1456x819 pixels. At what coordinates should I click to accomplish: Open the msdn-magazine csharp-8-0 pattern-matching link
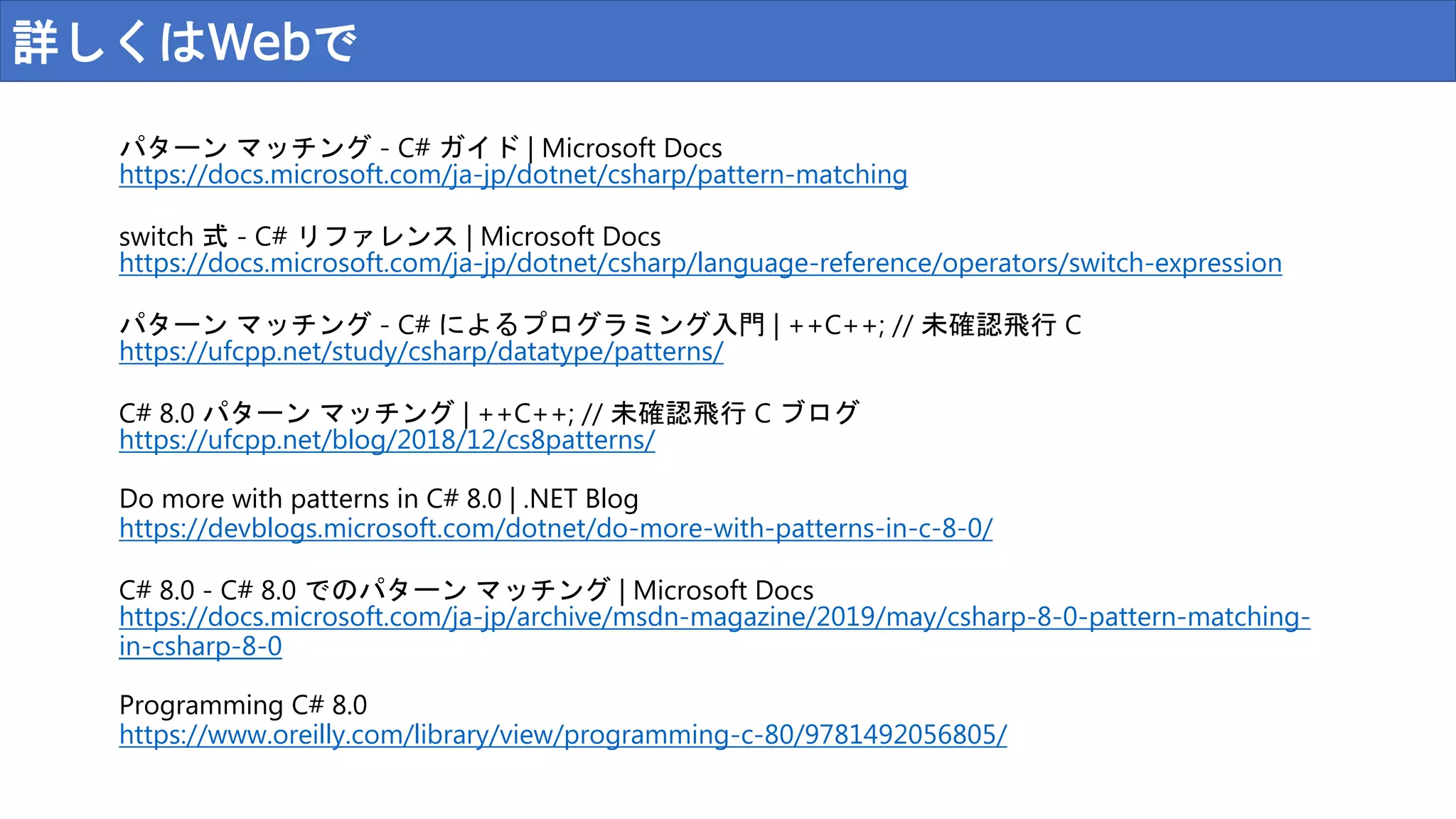(x=714, y=631)
